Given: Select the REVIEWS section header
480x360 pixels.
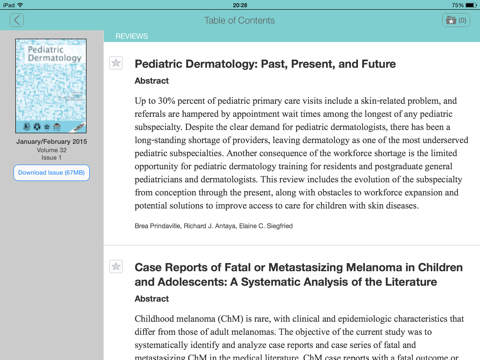Looking at the screenshot, I should coord(132,36).
